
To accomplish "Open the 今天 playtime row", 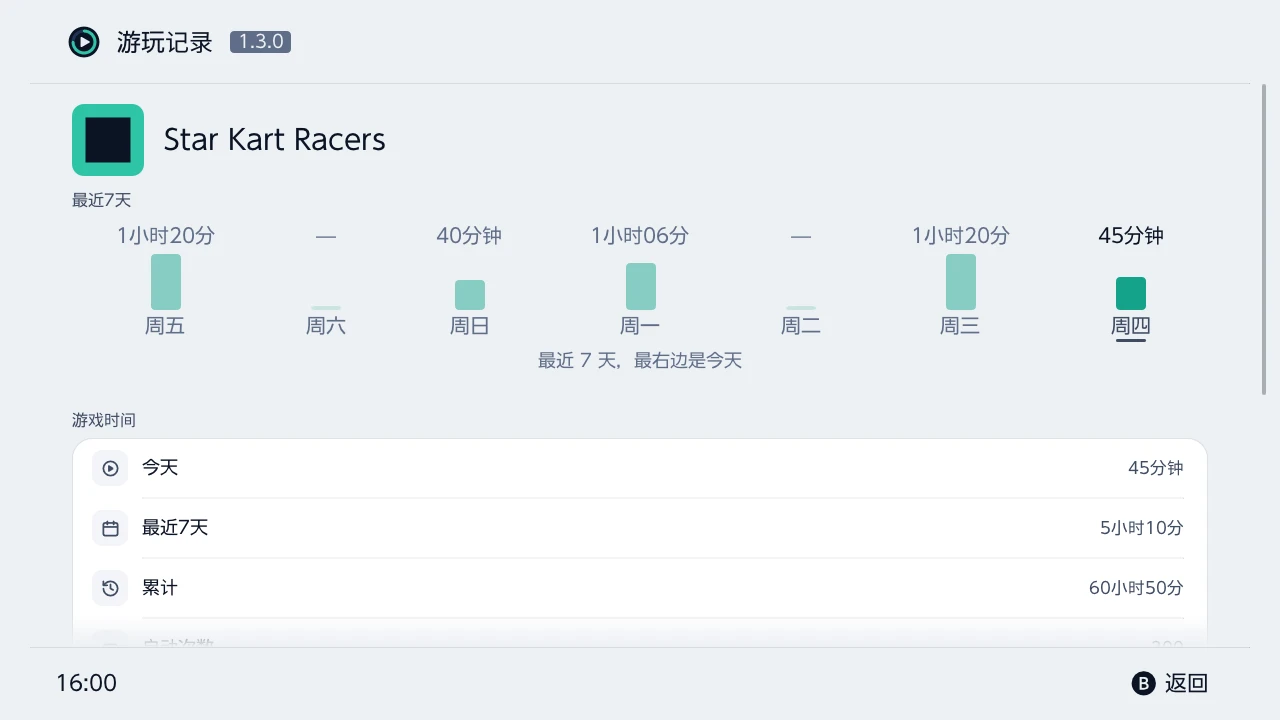I will pos(640,468).
